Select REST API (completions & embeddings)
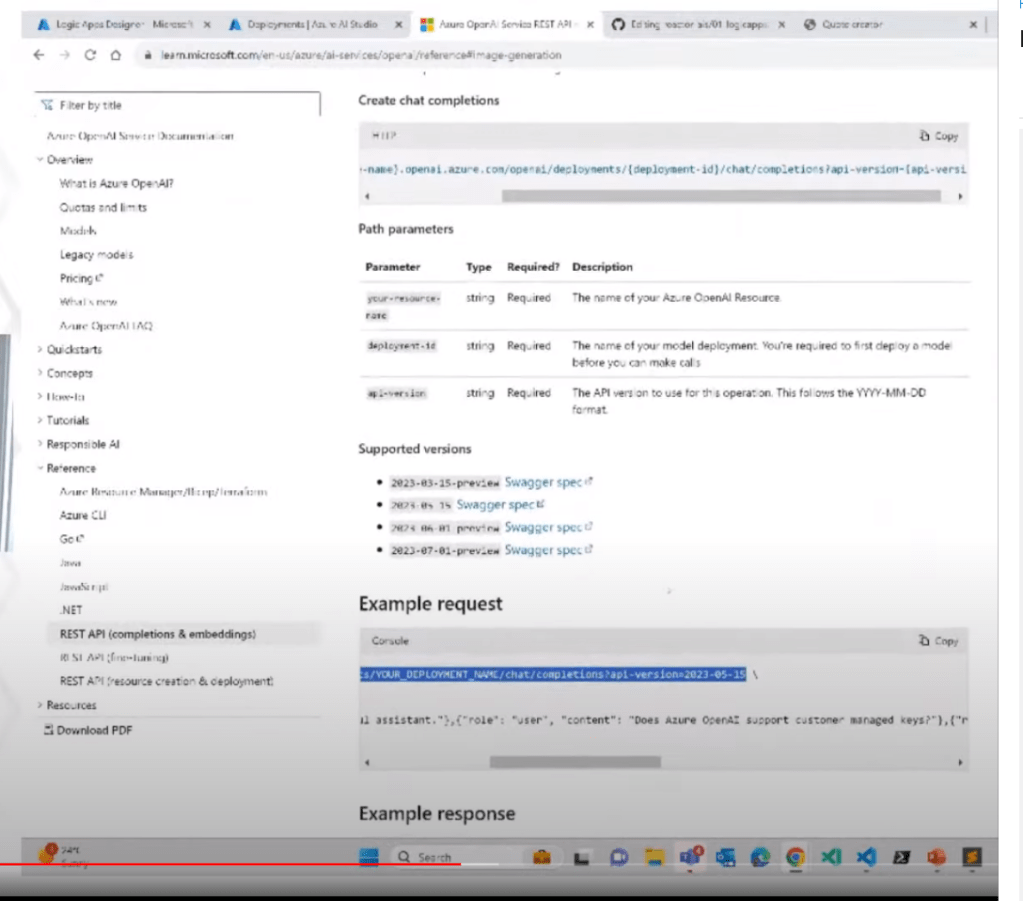This screenshot has height=901, width=1023. point(157,634)
